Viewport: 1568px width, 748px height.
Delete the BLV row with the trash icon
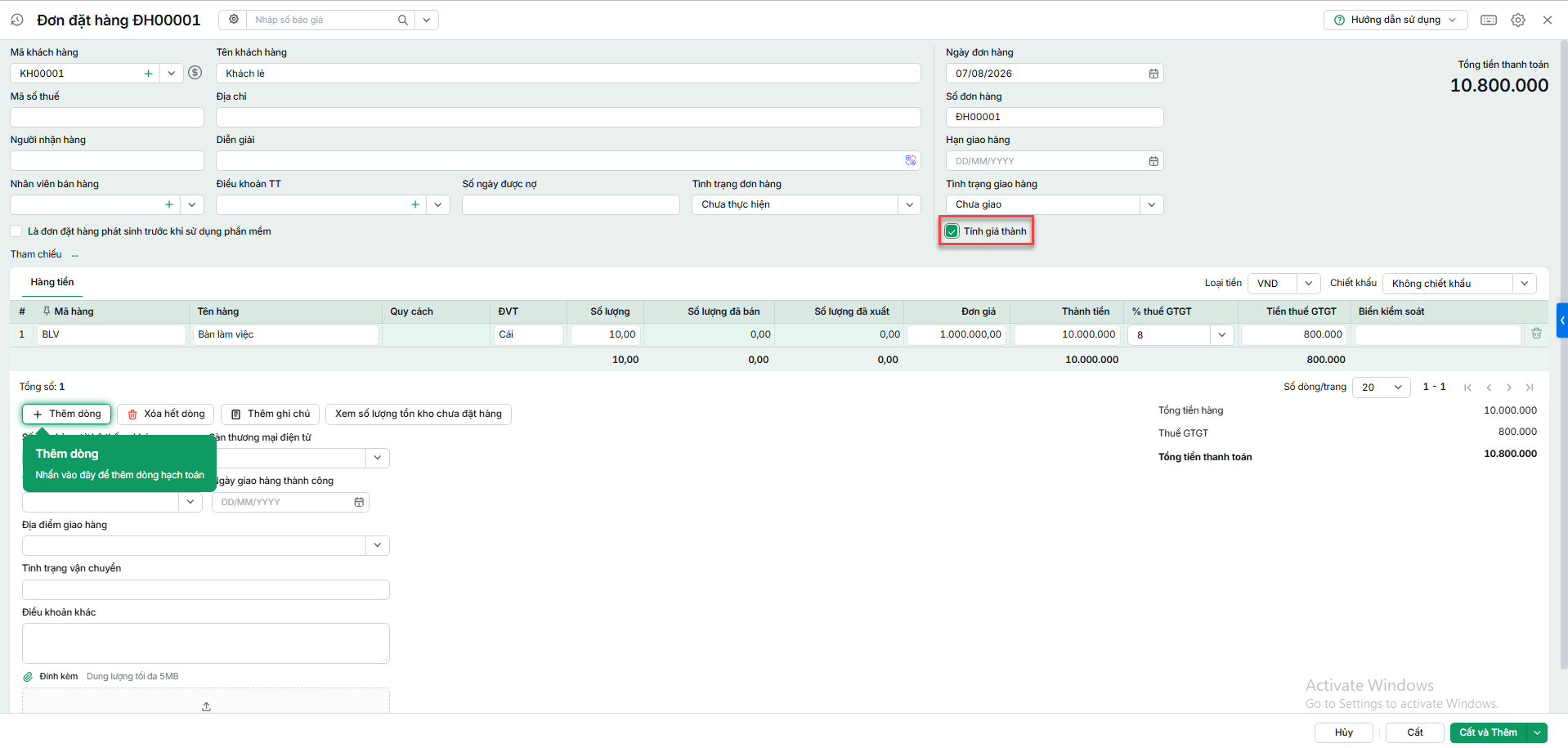point(1536,334)
